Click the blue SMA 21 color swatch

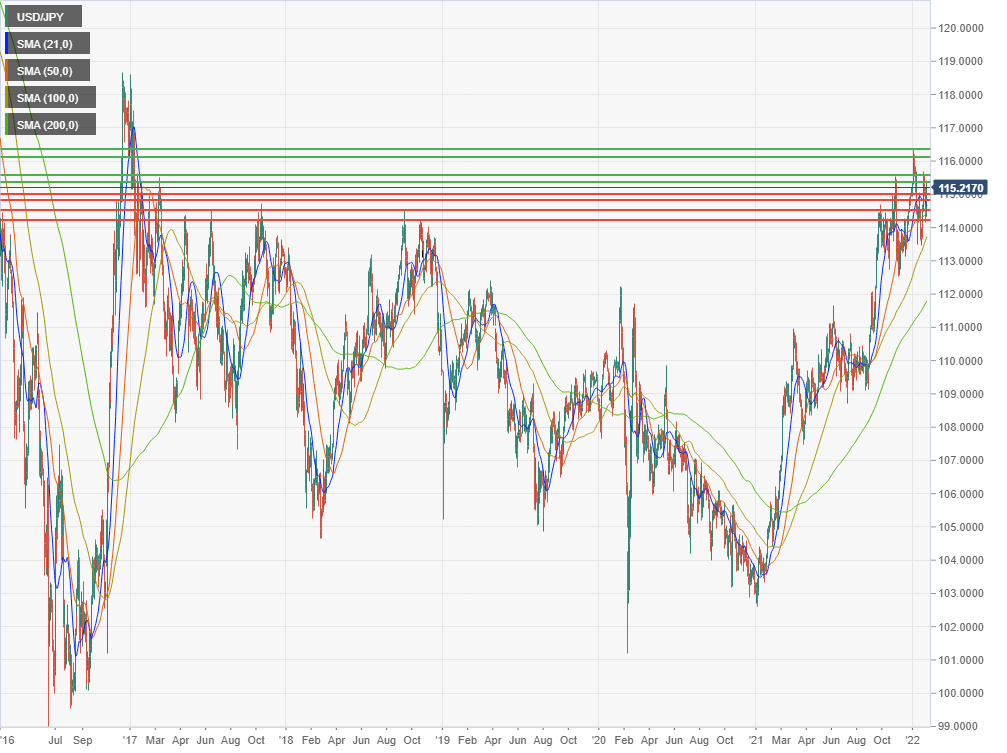7,44
